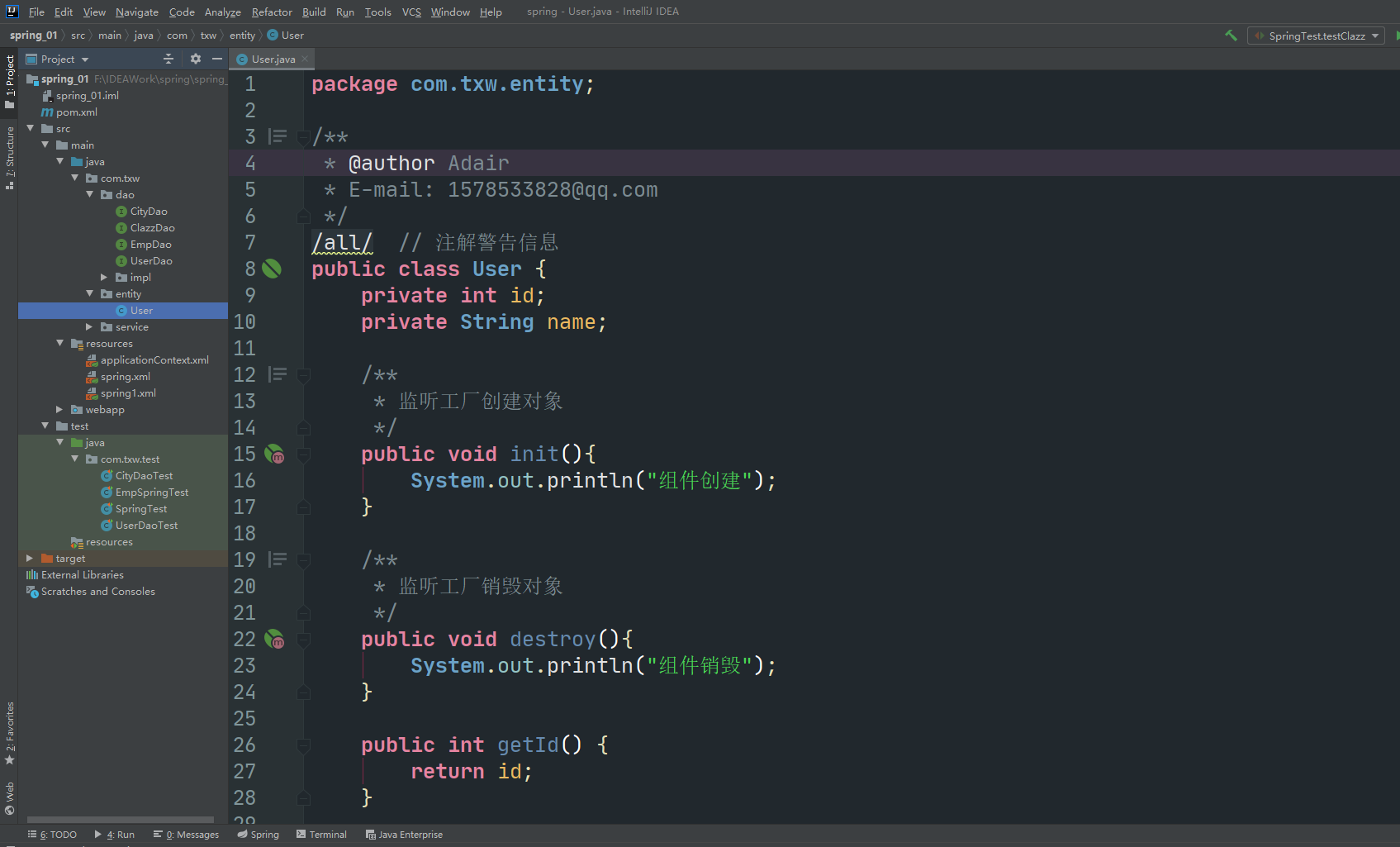Collapse the dao package node
1400x847 pixels.
click(90, 194)
